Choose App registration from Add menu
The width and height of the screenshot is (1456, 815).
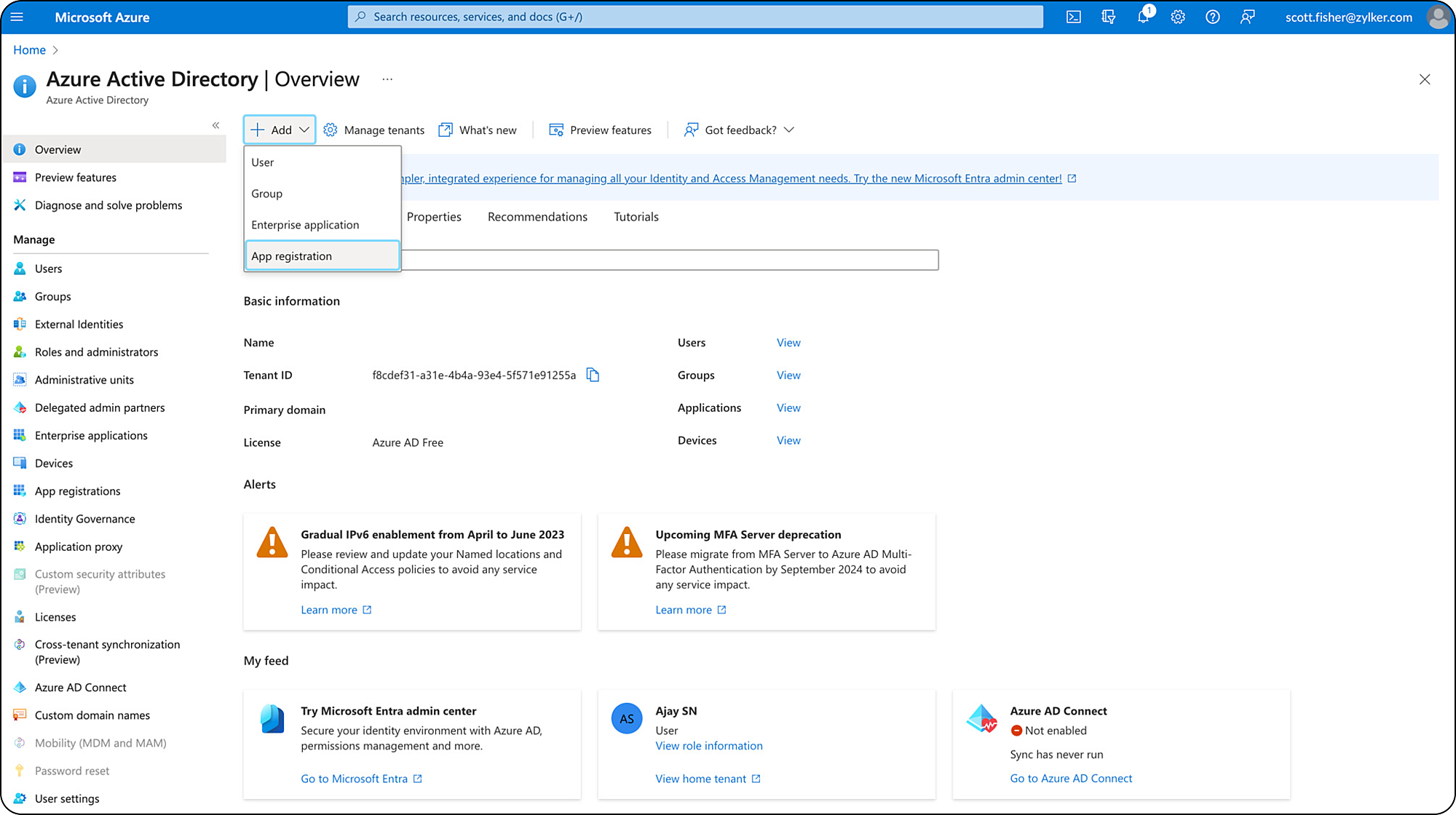coord(323,255)
